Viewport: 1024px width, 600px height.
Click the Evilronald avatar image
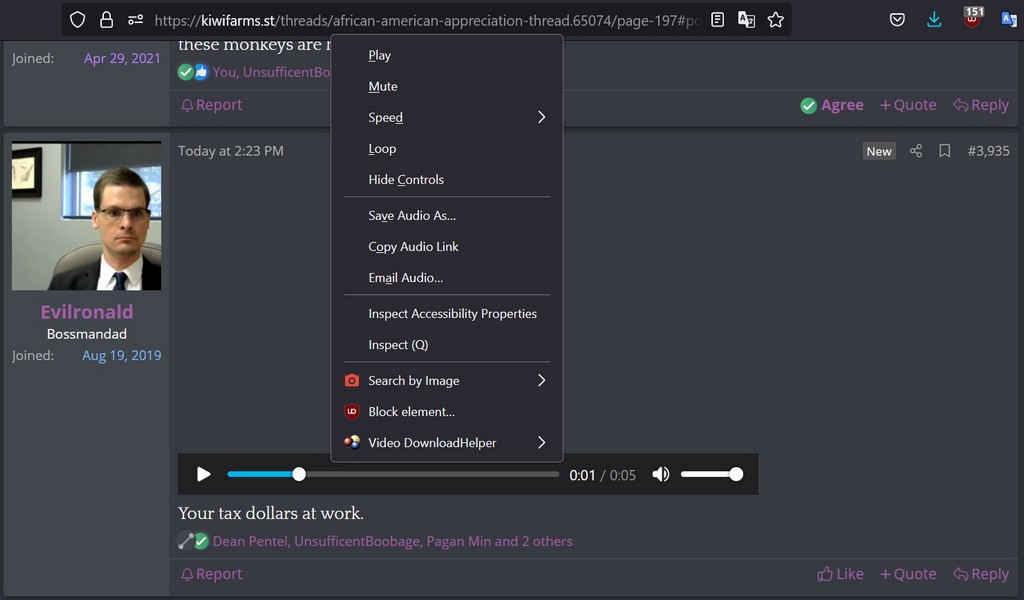(x=86, y=216)
